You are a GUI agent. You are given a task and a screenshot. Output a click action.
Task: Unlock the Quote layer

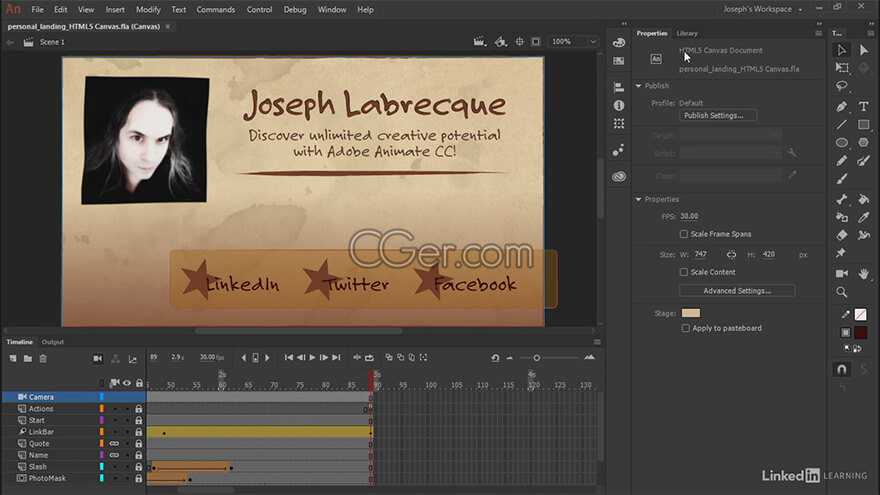click(139, 444)
